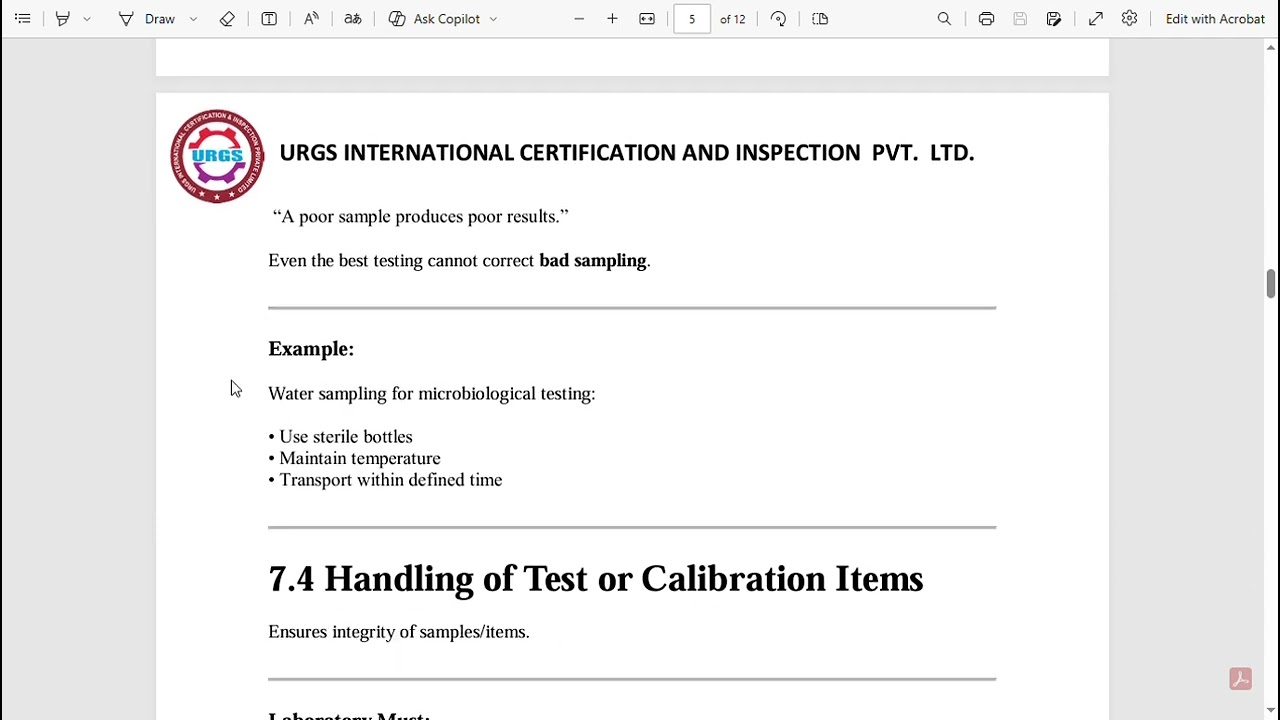Add a text box annotation
1280x720 pixels.
pos(269,19)
